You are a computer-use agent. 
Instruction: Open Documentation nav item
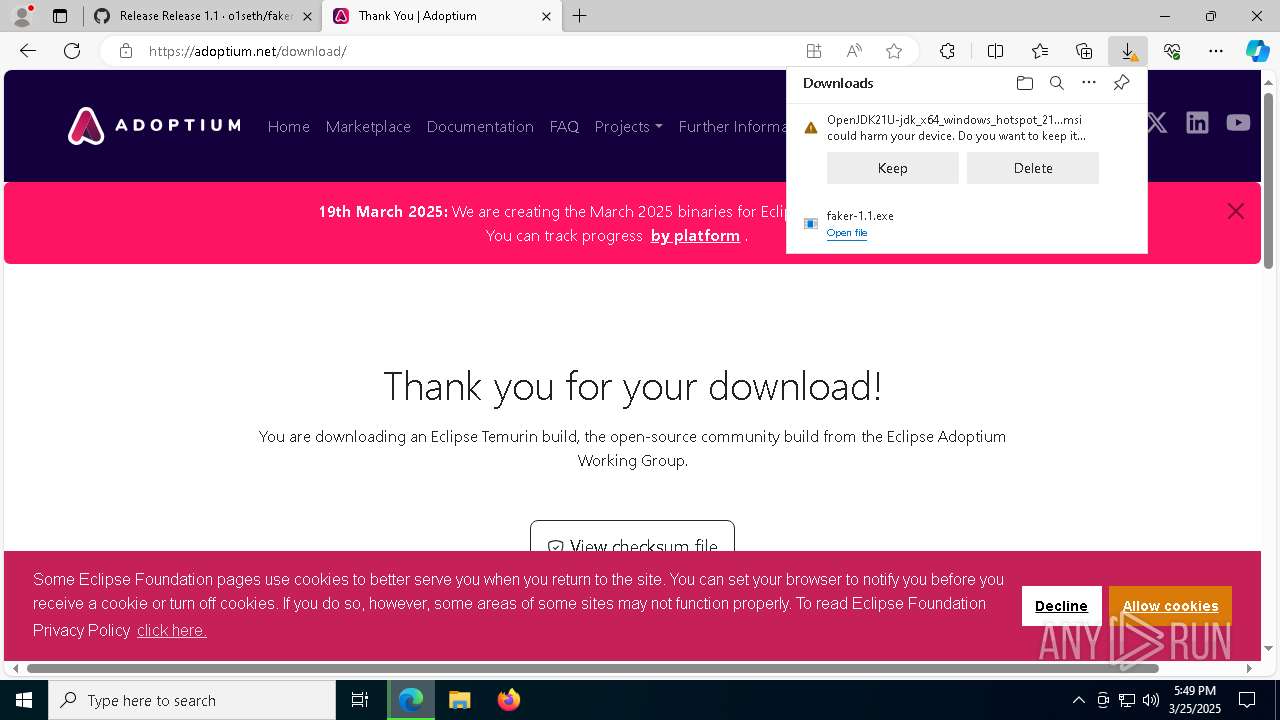coord(480,126)
